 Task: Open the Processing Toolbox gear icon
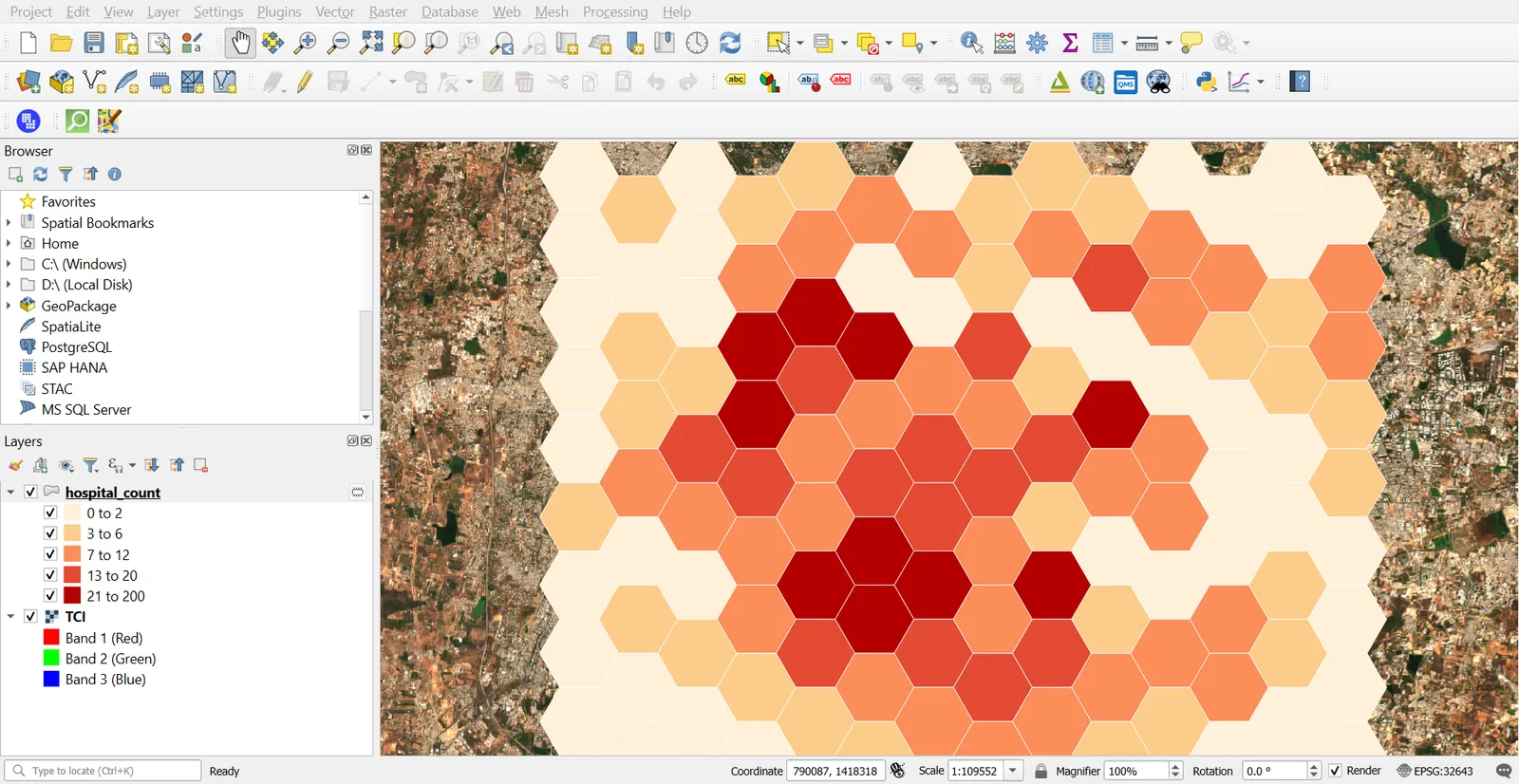(1038, 43)
